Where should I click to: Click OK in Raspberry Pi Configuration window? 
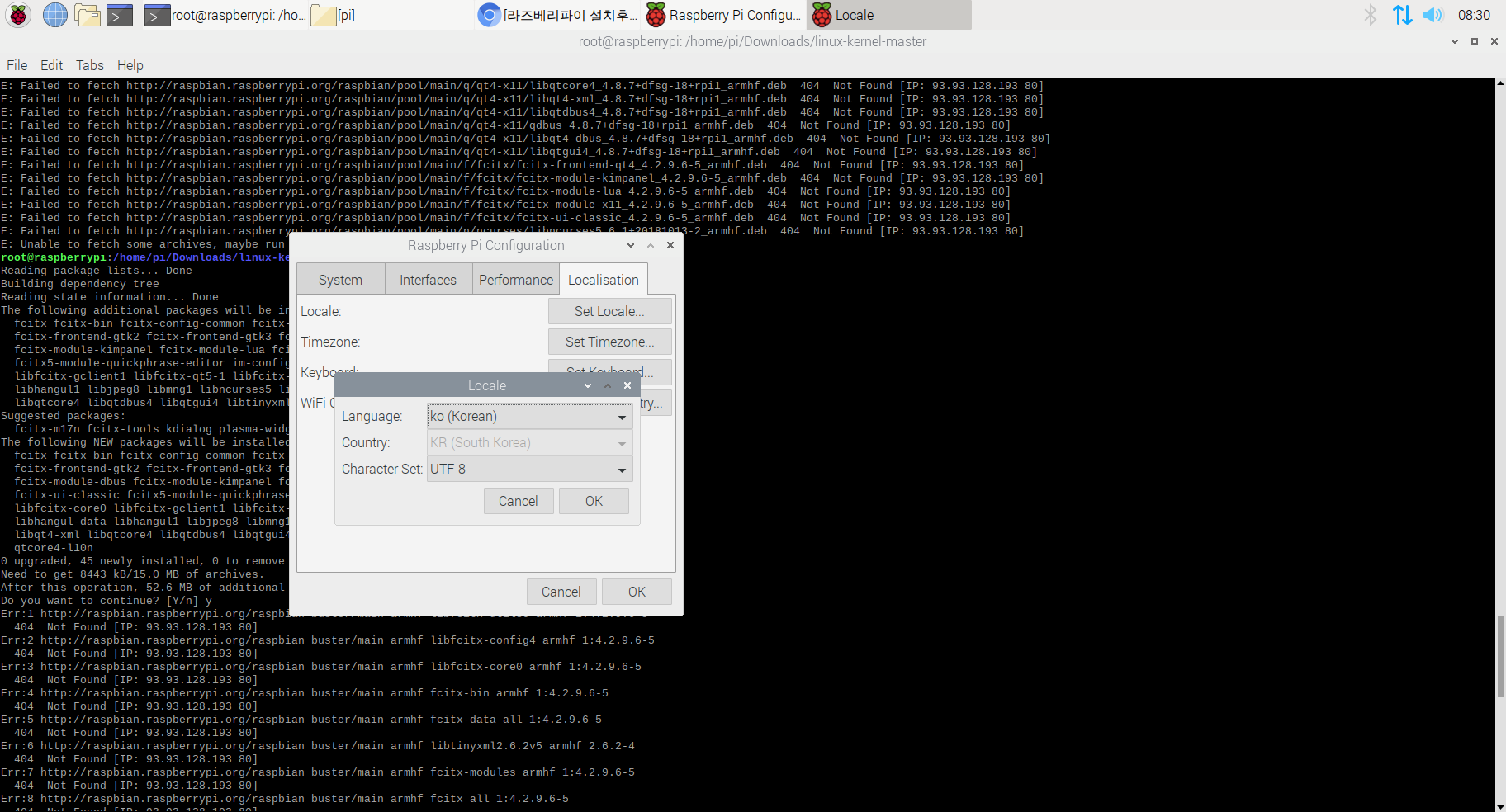coord(637,592)
